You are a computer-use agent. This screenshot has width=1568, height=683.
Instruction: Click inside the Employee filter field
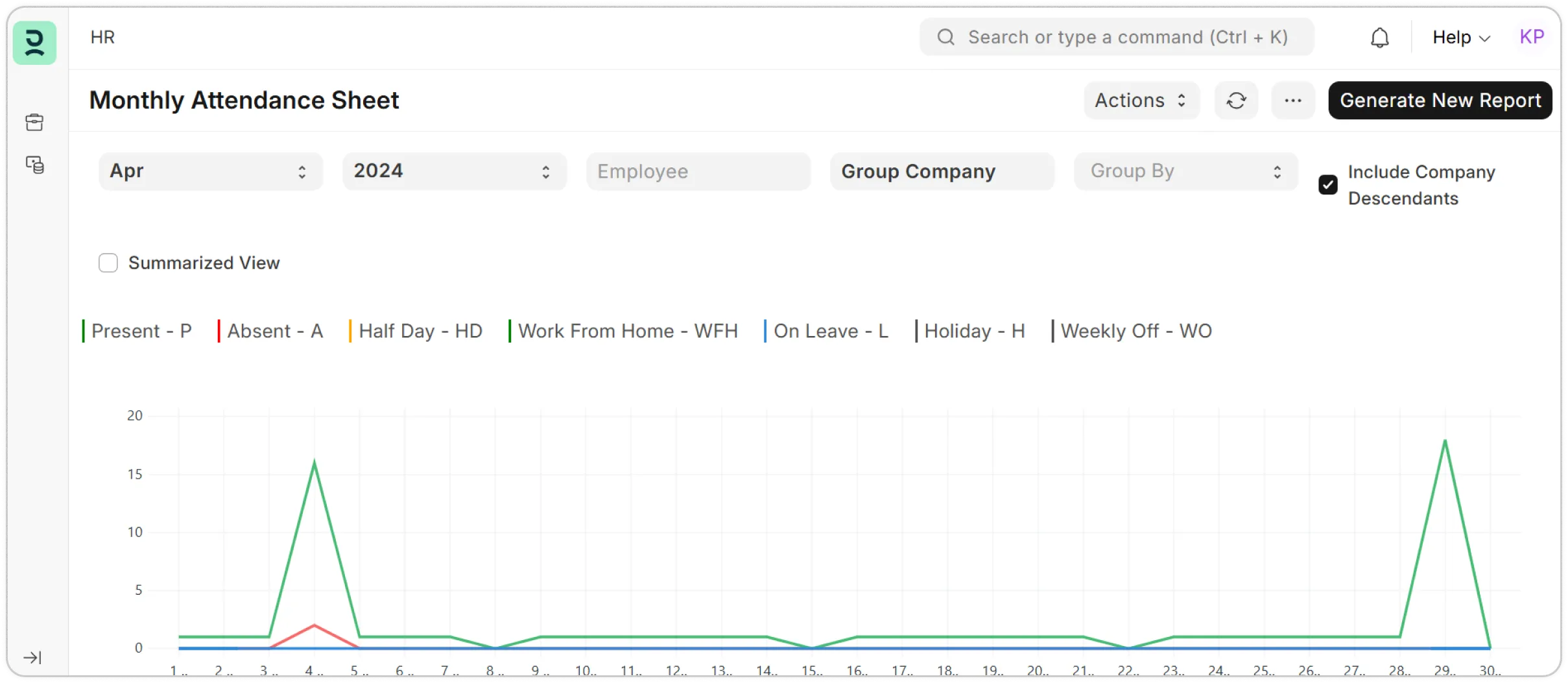[x=697, y=171]
